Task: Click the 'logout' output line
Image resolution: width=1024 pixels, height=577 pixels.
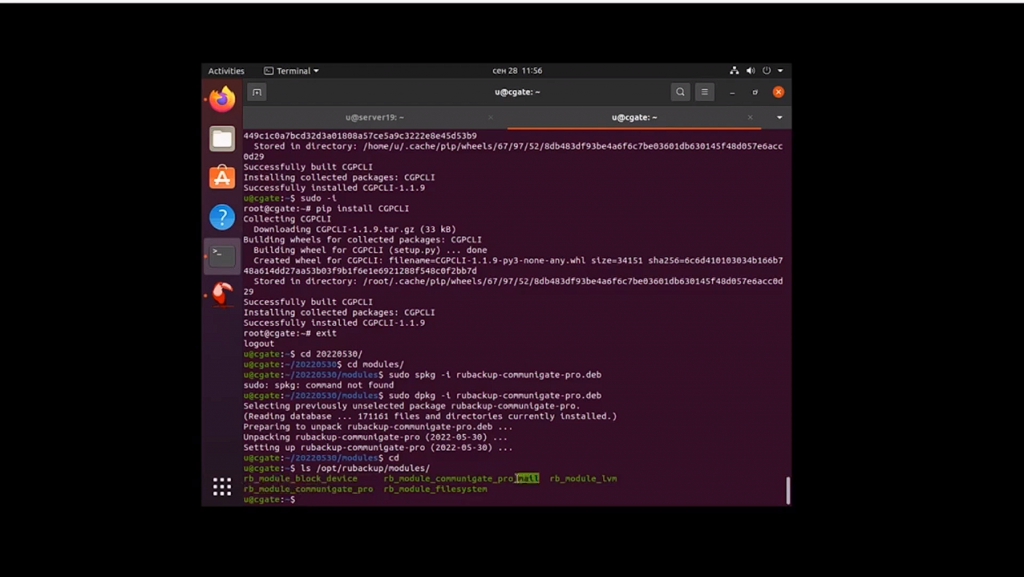Action: [x=259, y=343]
